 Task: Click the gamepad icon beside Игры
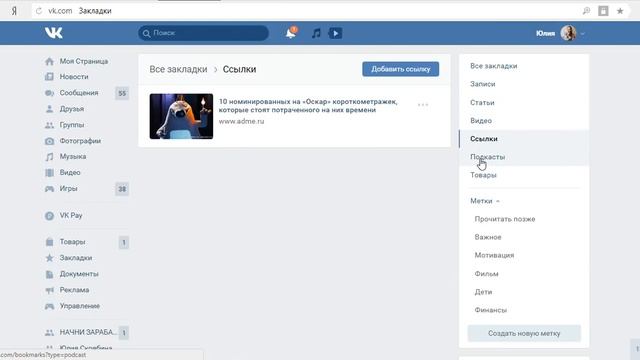click(x=49, y=189)
